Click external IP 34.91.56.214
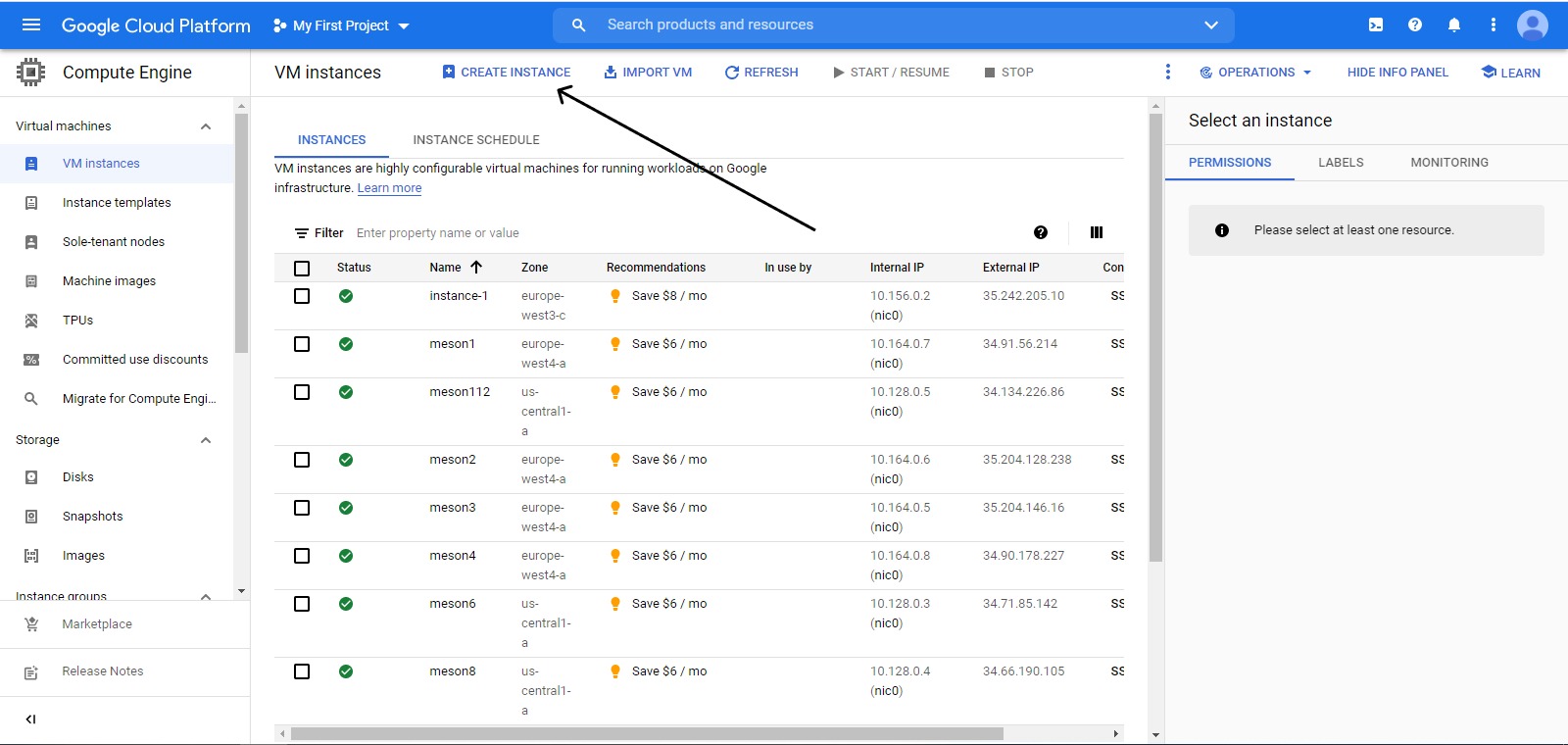This screenshot has width=1568, height=745. click(1020, 344)
